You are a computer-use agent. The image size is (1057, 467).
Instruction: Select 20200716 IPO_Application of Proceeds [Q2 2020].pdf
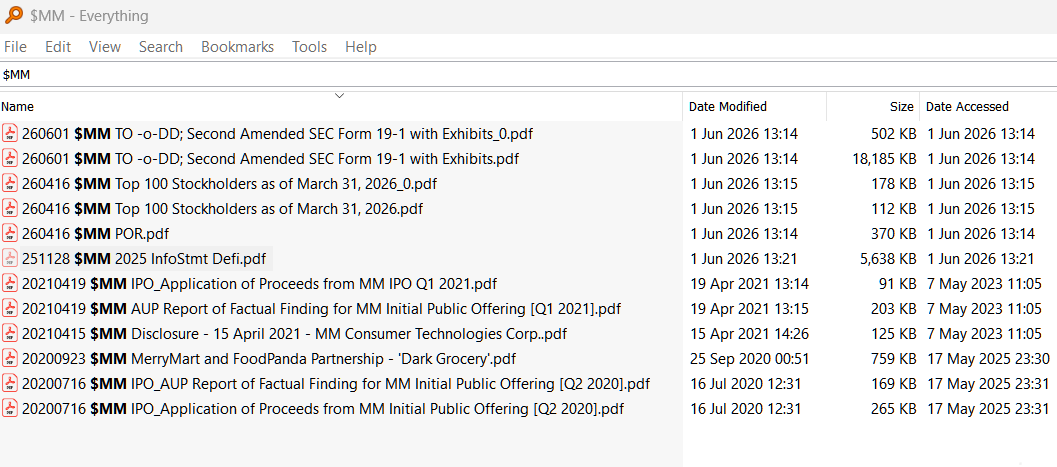point(323,408)
